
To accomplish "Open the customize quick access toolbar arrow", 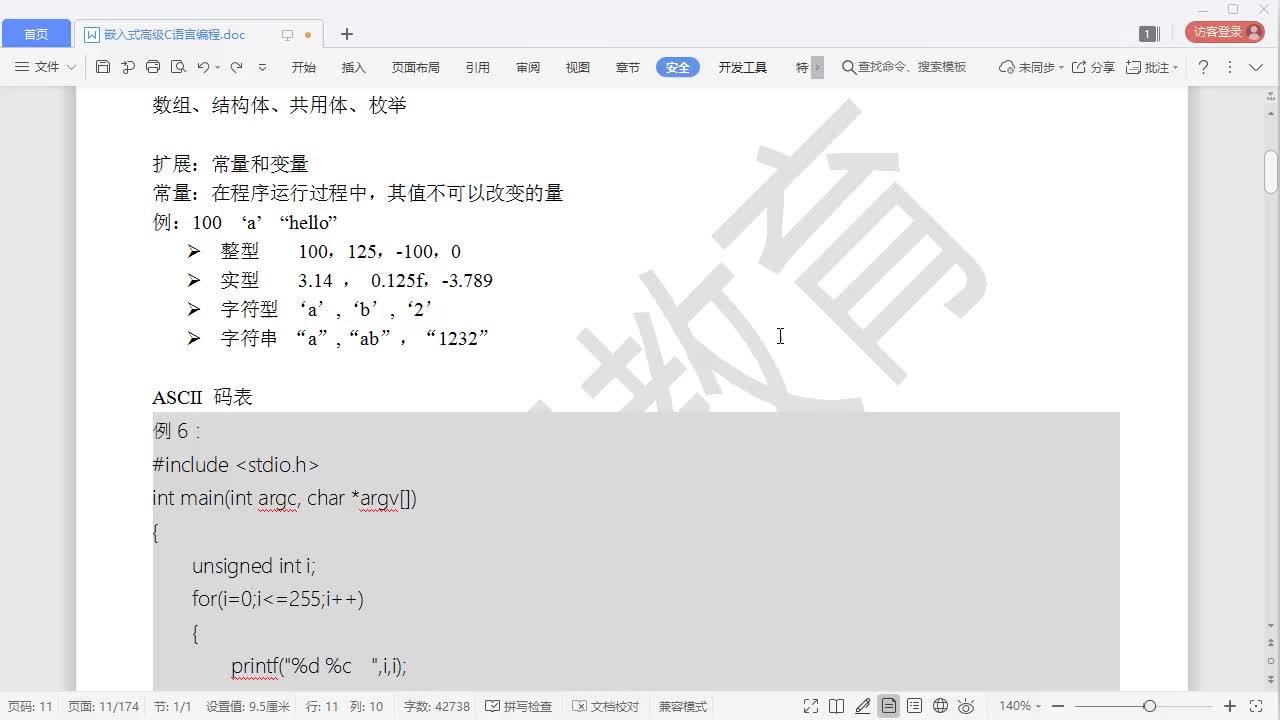I will (x=263, y=67).
